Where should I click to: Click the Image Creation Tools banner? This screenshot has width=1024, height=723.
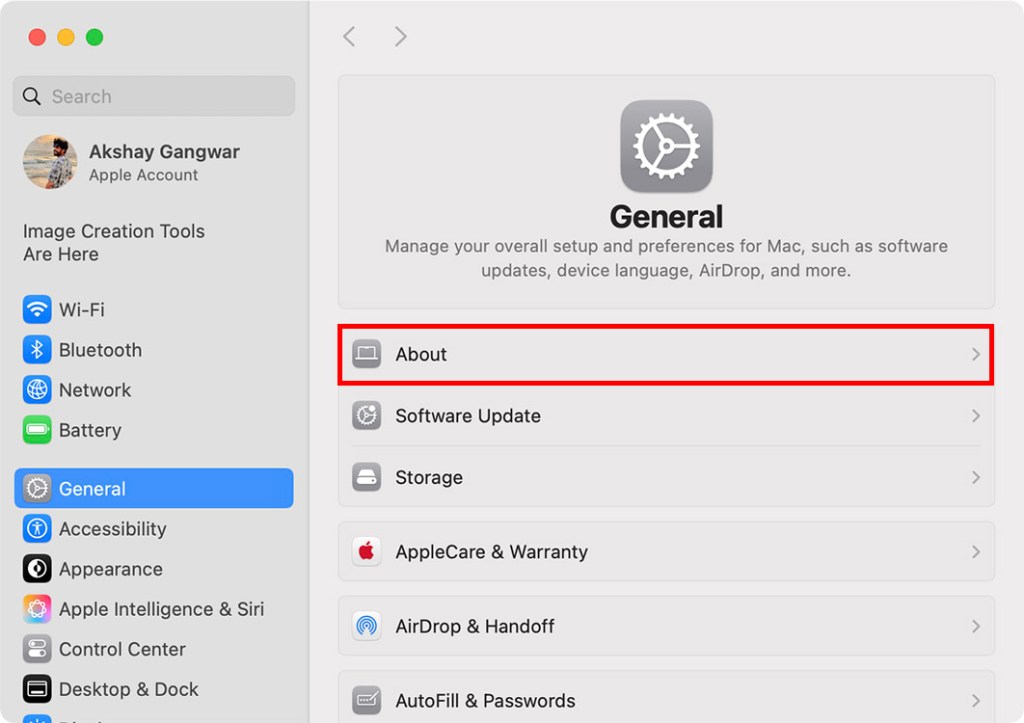tap(113, 243)
